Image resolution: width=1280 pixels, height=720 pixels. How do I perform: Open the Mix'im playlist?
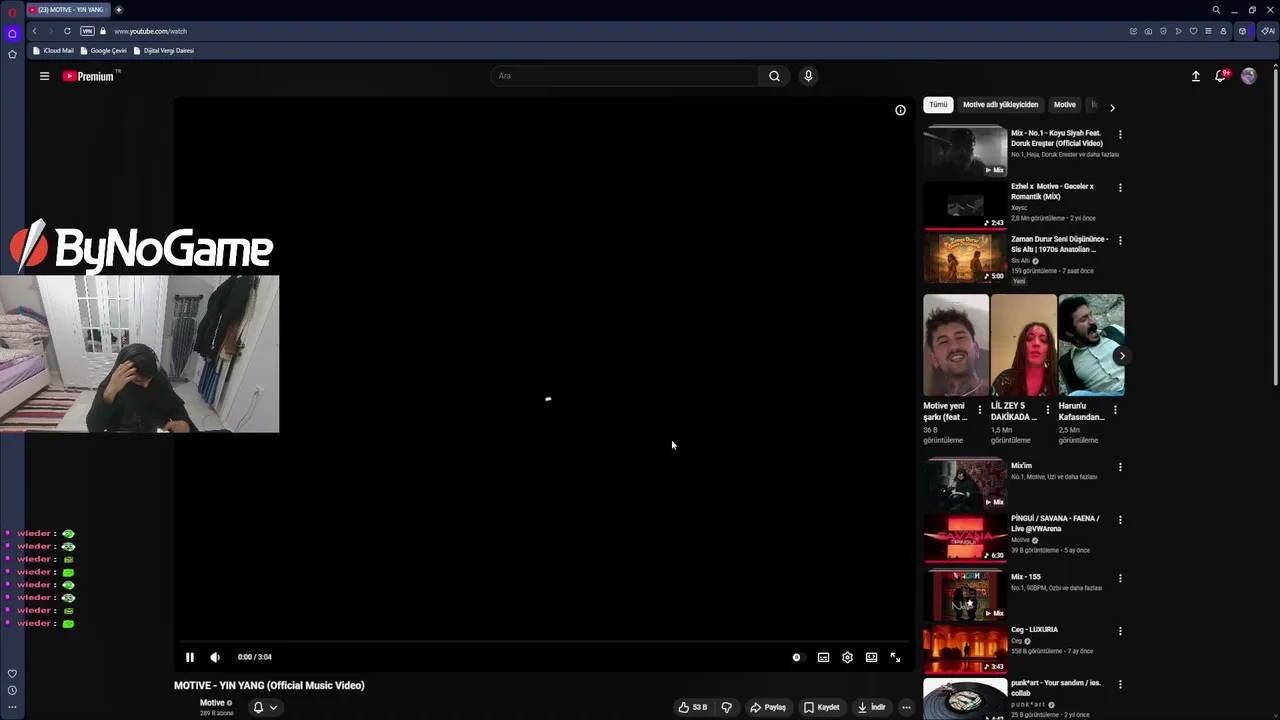coord(965,483)
